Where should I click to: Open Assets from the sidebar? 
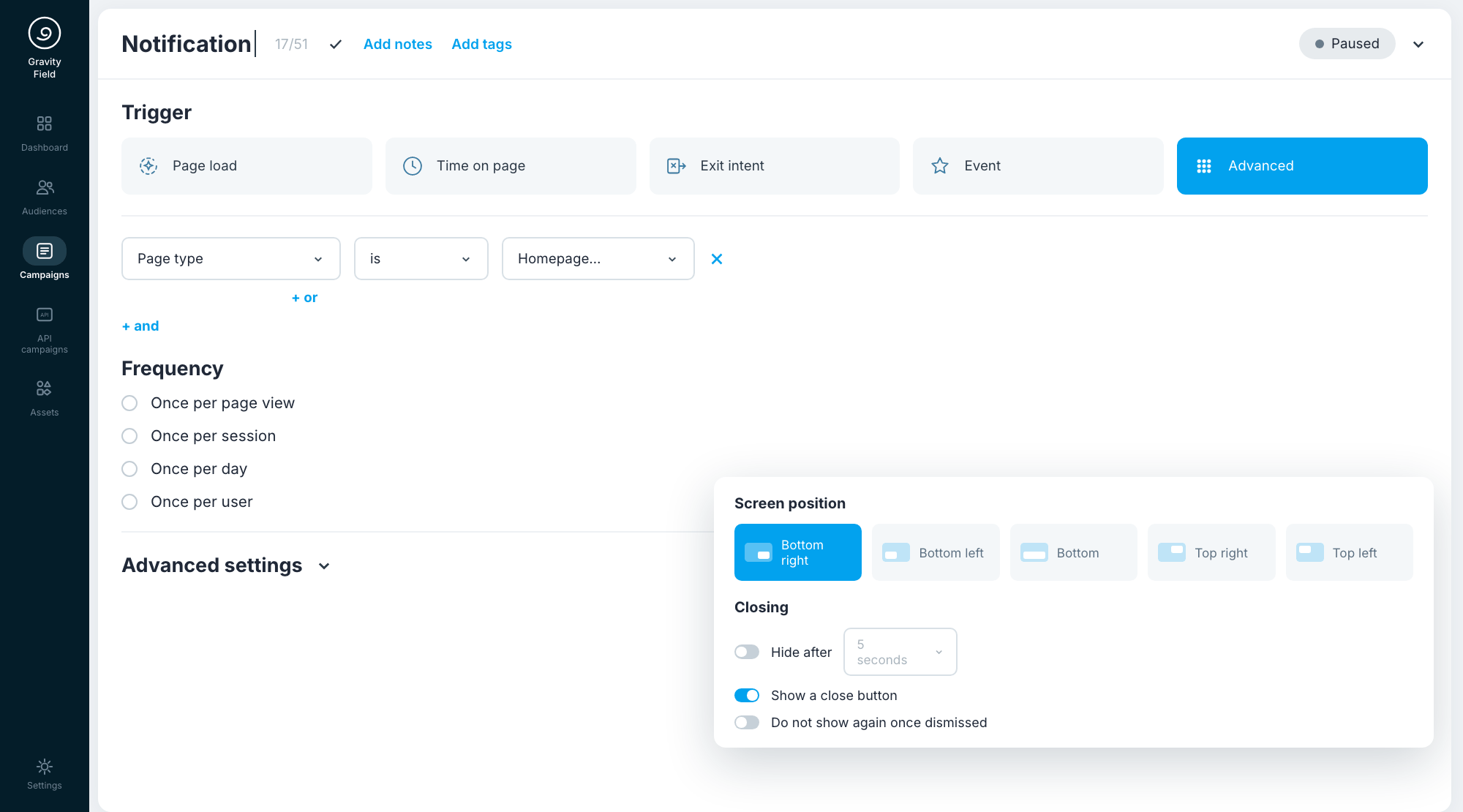point(45,398)
